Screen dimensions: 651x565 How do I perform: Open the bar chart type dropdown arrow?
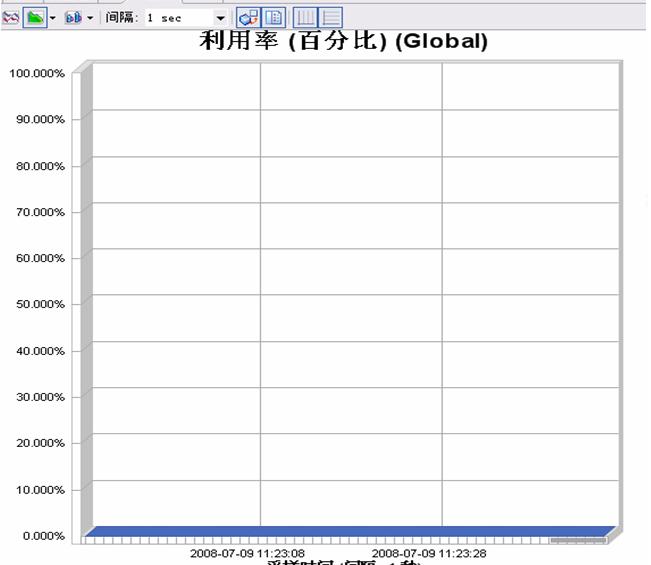point(90,18)
